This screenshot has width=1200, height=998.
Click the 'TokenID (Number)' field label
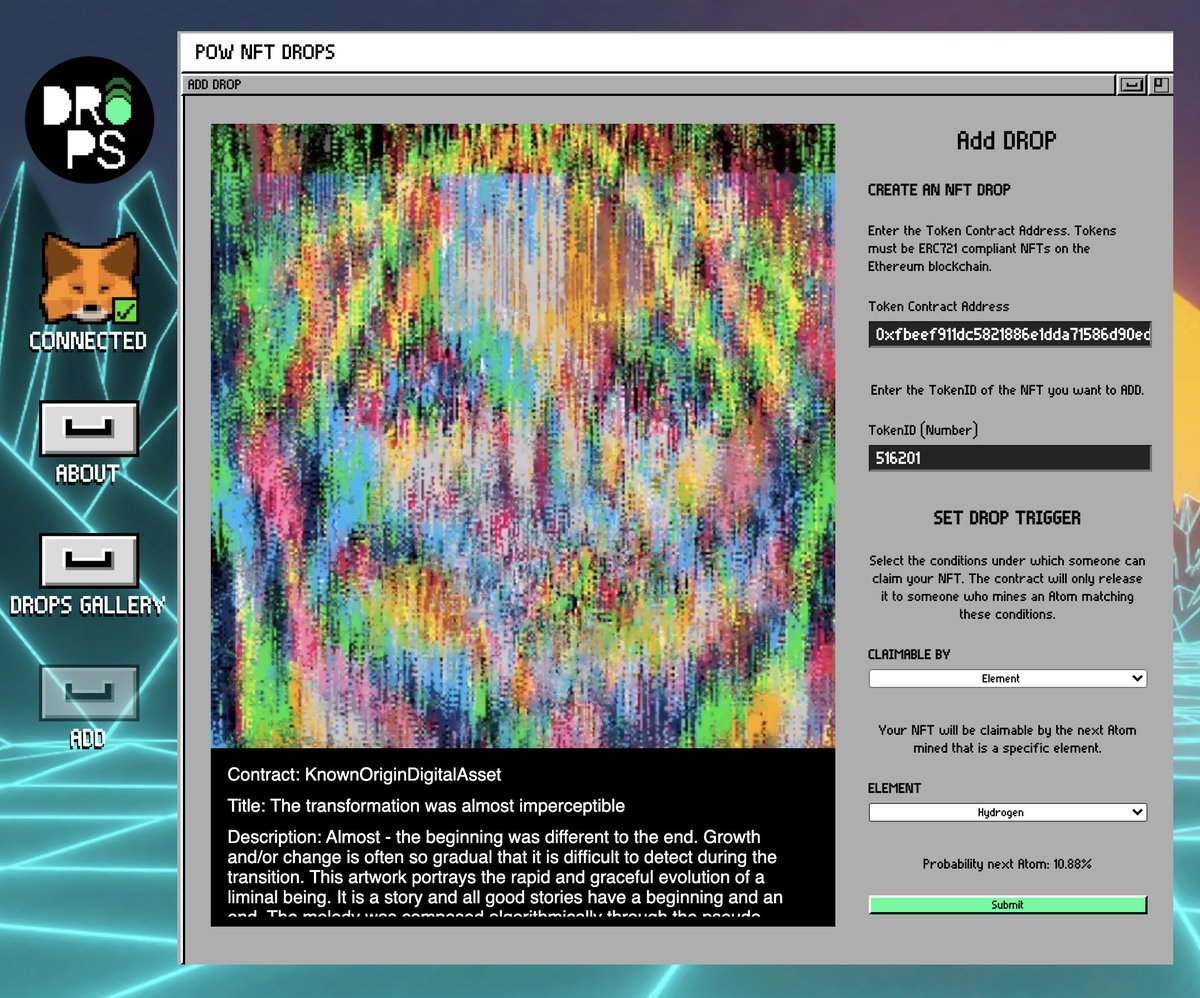click(x=923, y=431)
